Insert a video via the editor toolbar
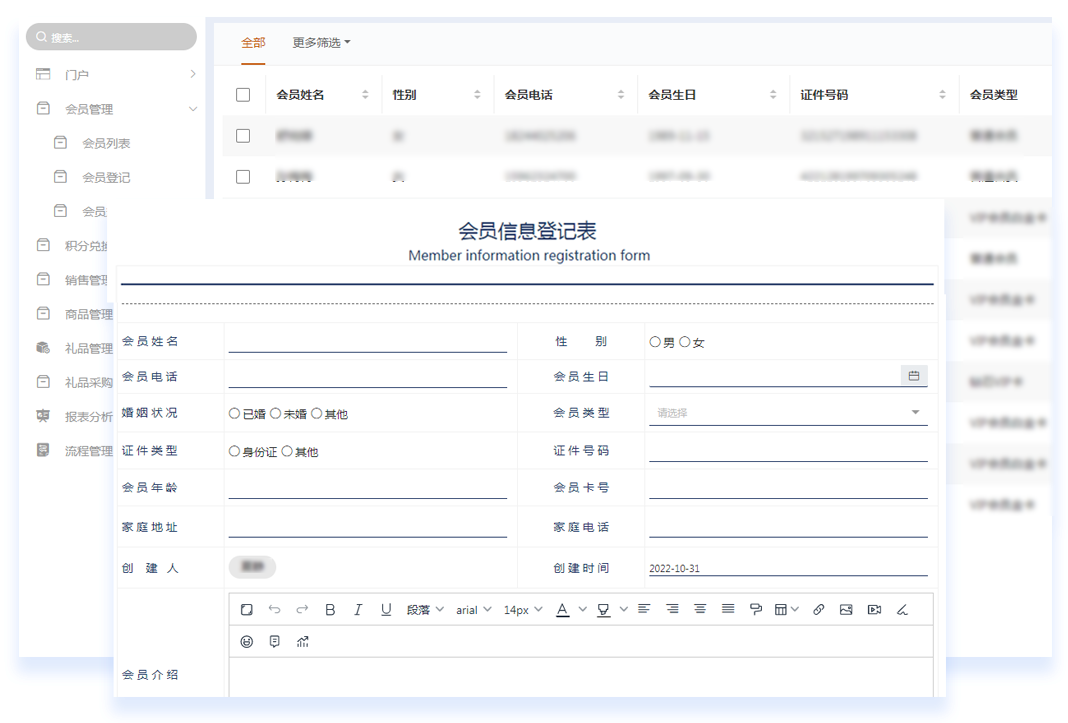Viewport: 1068px width, 723px height. (872, 608)
